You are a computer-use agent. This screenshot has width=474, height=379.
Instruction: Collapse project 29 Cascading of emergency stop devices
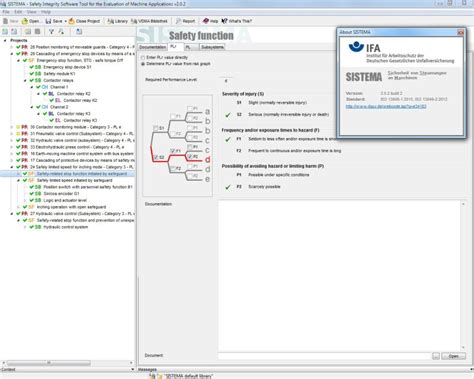12,54
